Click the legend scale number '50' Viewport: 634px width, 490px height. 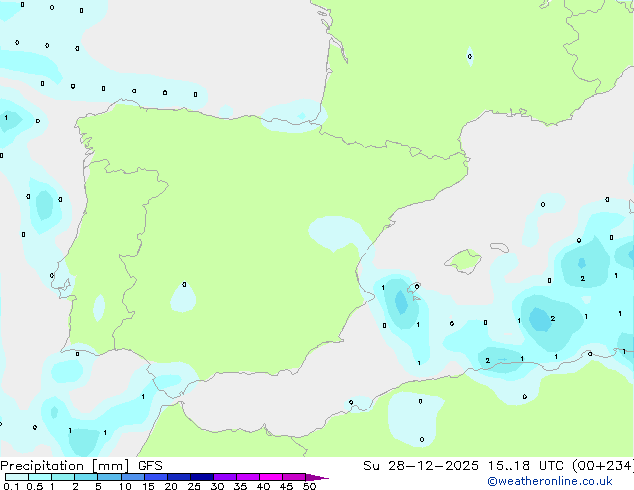[309, 486]
